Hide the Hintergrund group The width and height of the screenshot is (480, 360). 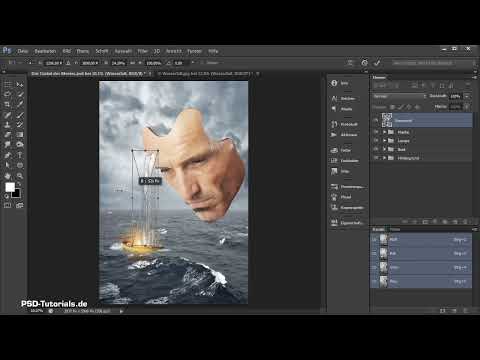[x=376, y=158]
